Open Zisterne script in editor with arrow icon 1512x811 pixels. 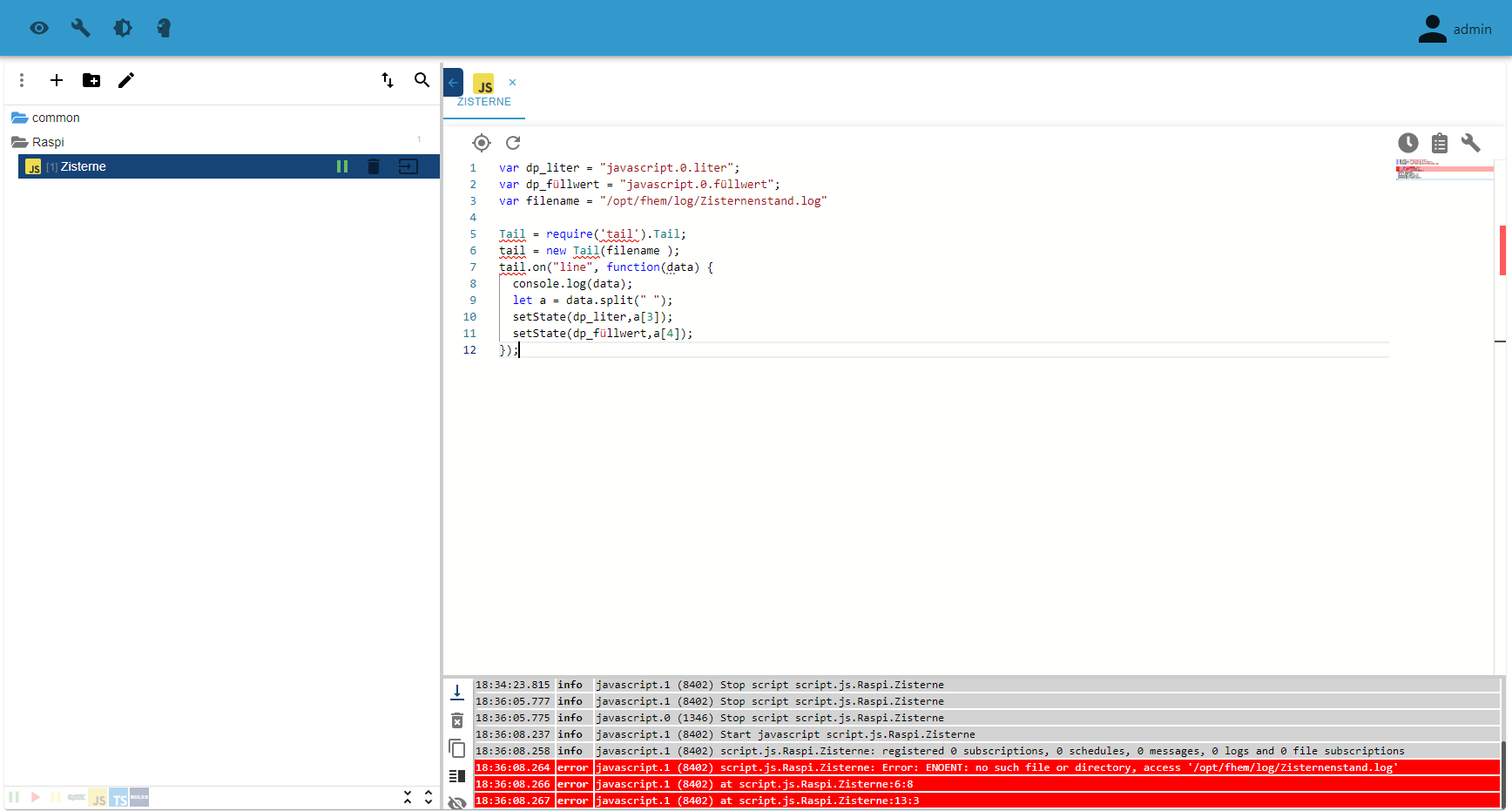tap(408, 166)
